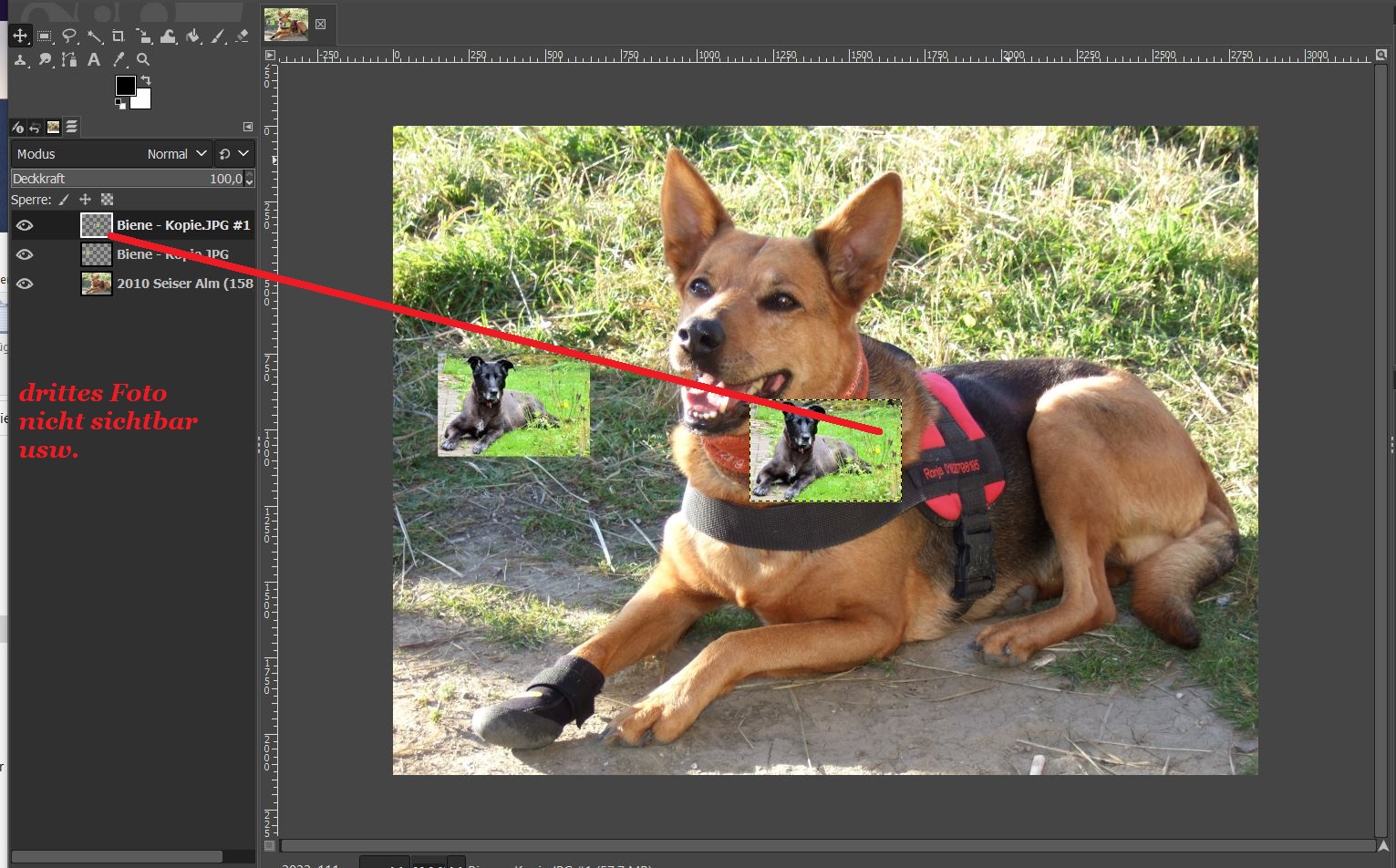Select the Eraser tool
This screenshot has width=1396, height=868.
[x=242, y=36]
